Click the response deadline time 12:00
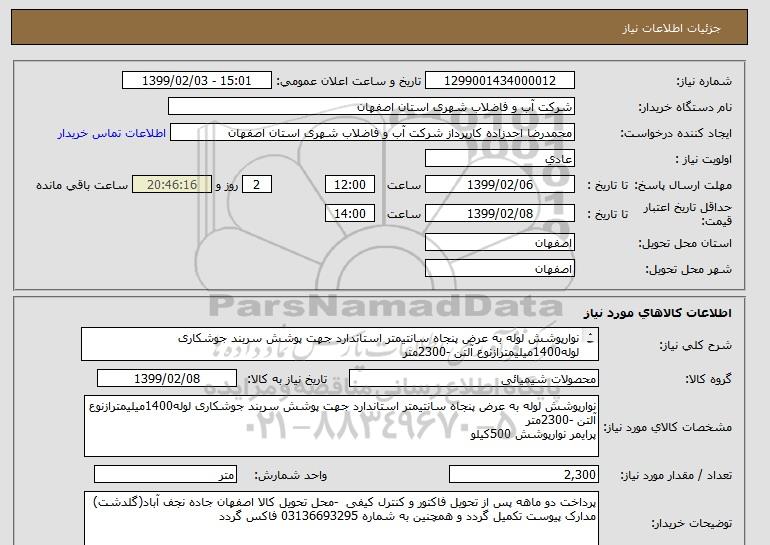The height and width of the screenshot is (545, 770). coord(350,185)
